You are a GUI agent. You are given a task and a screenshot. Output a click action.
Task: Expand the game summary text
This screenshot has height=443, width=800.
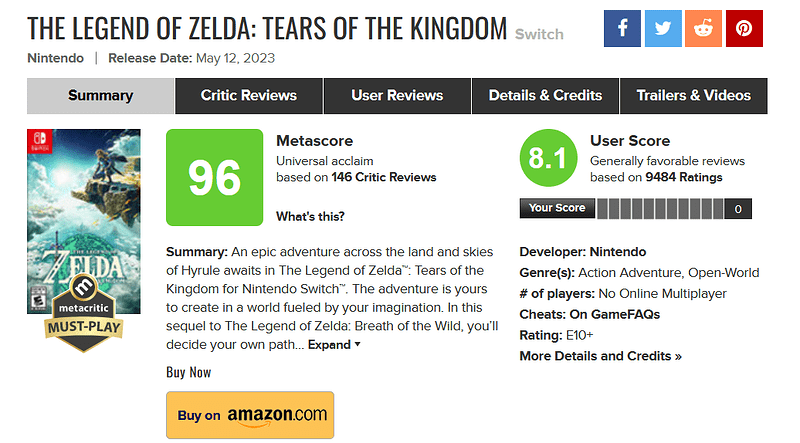334,345
